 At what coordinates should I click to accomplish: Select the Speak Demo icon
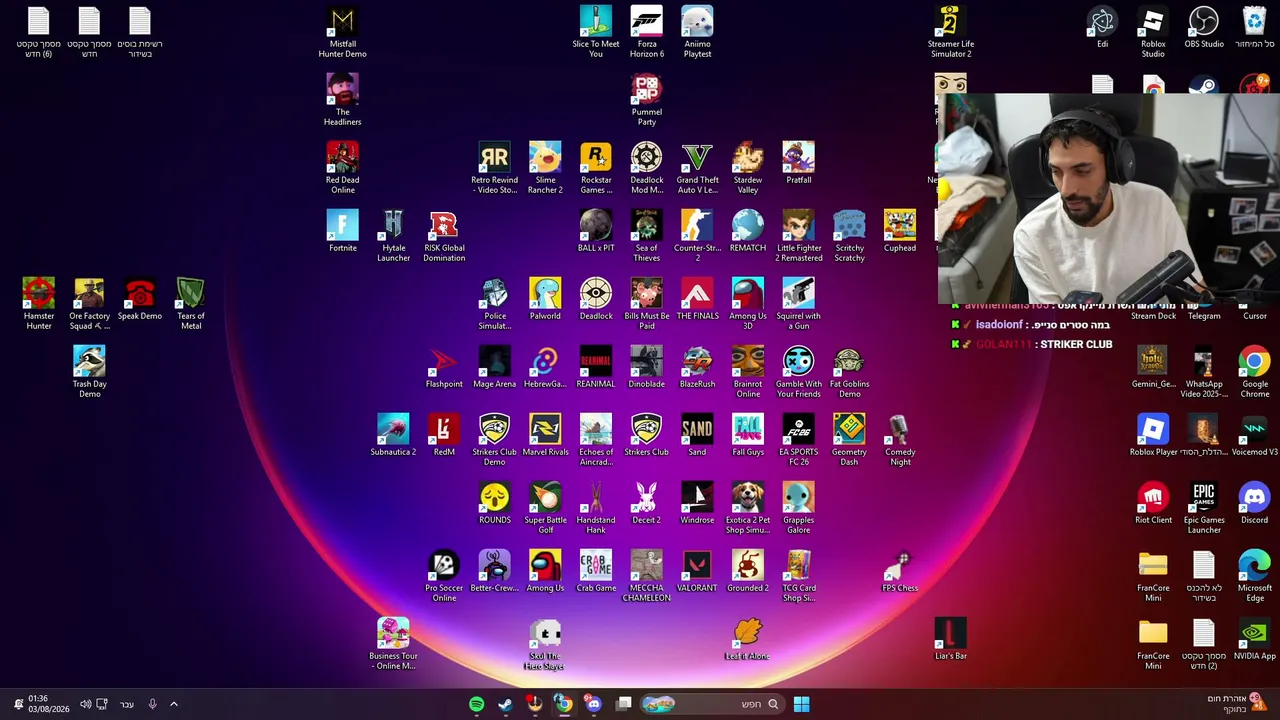pos(139,299)
